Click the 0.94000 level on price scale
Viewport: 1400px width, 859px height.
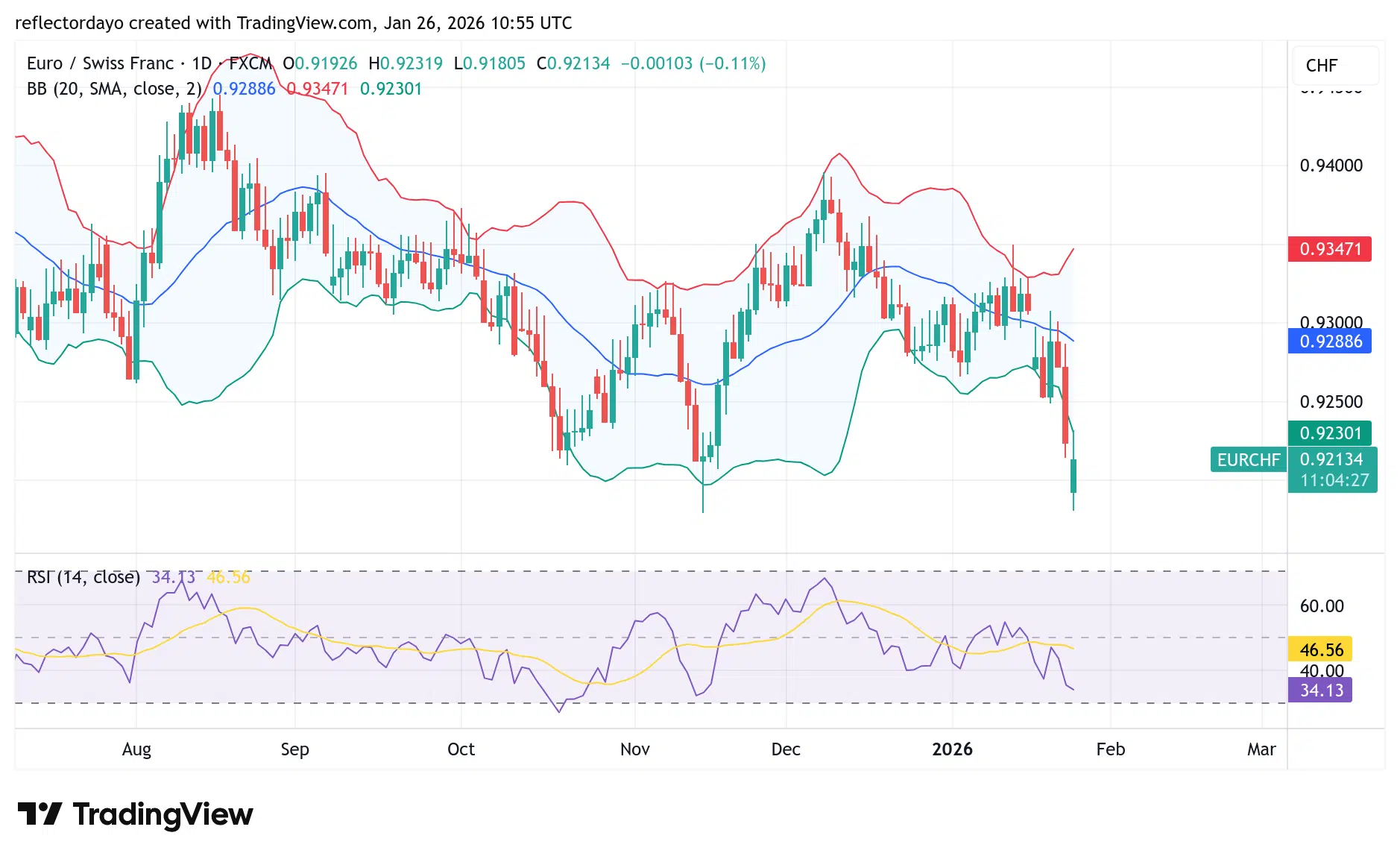(1331, 166)
